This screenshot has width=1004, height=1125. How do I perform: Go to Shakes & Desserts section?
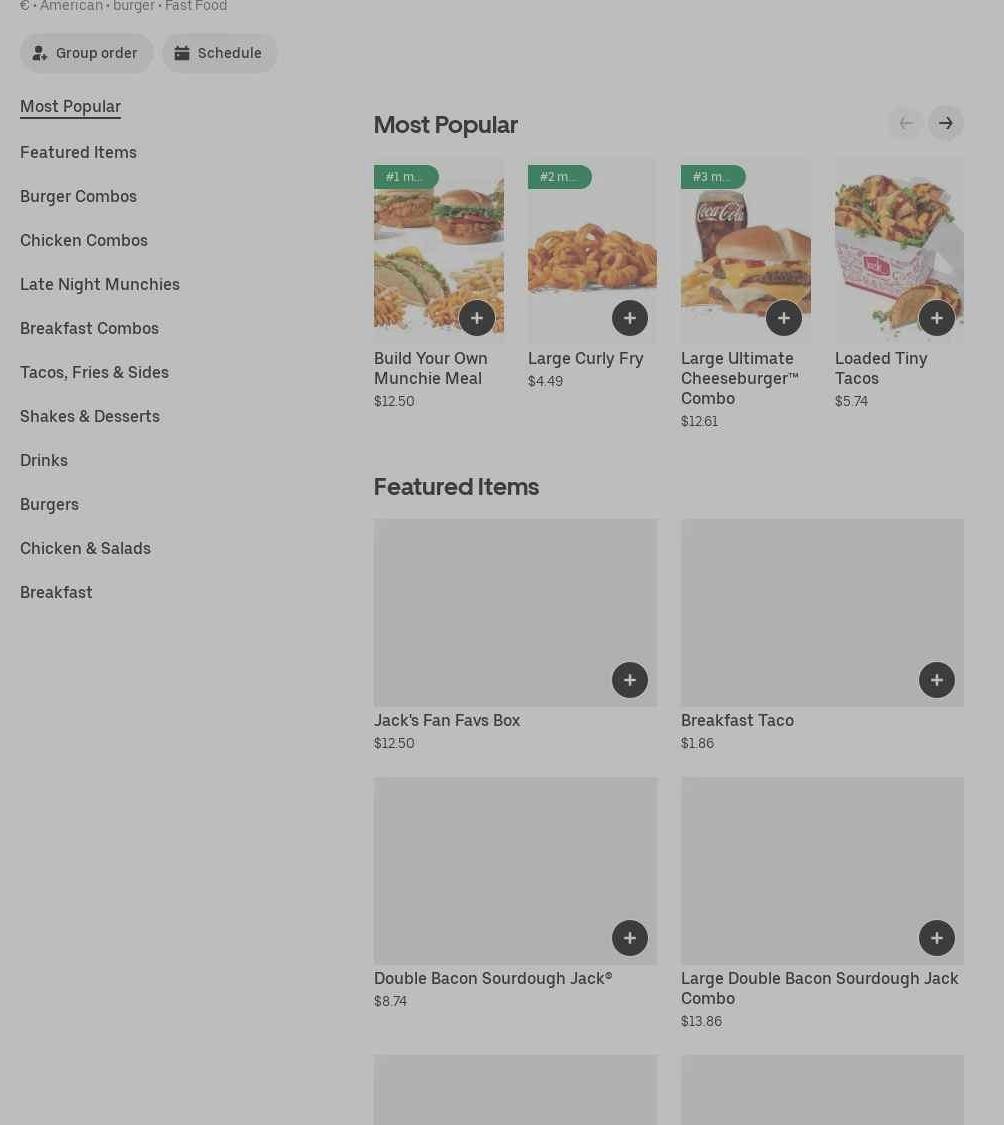pyautogui.click(x=90, y=416)
